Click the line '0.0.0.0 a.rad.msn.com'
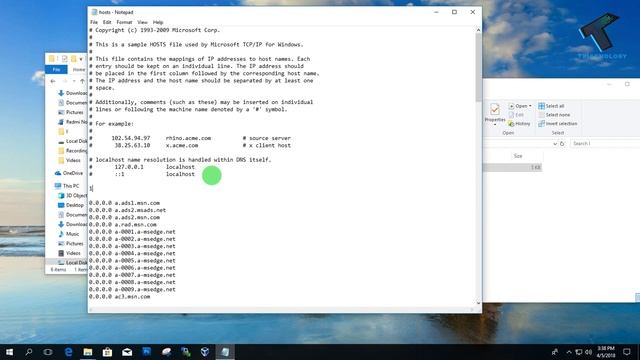This screenshot has width=640, height=360. point(123,224)
